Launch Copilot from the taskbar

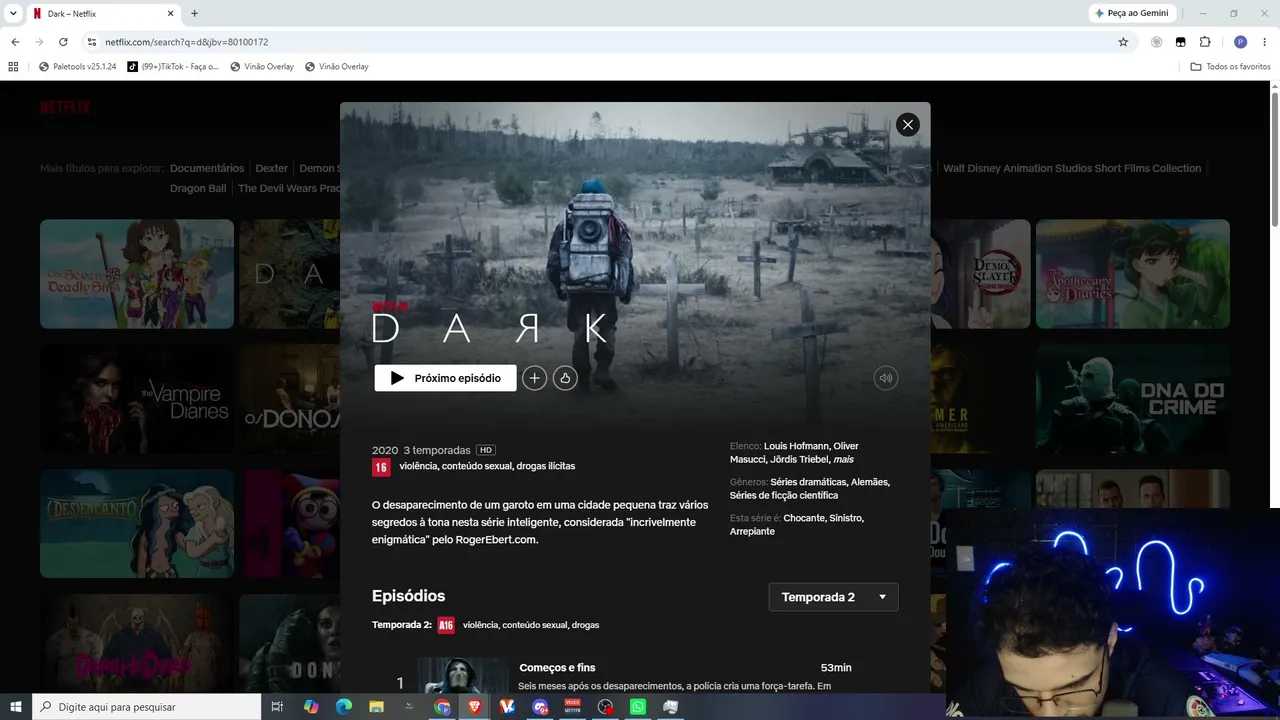[311, 707]
